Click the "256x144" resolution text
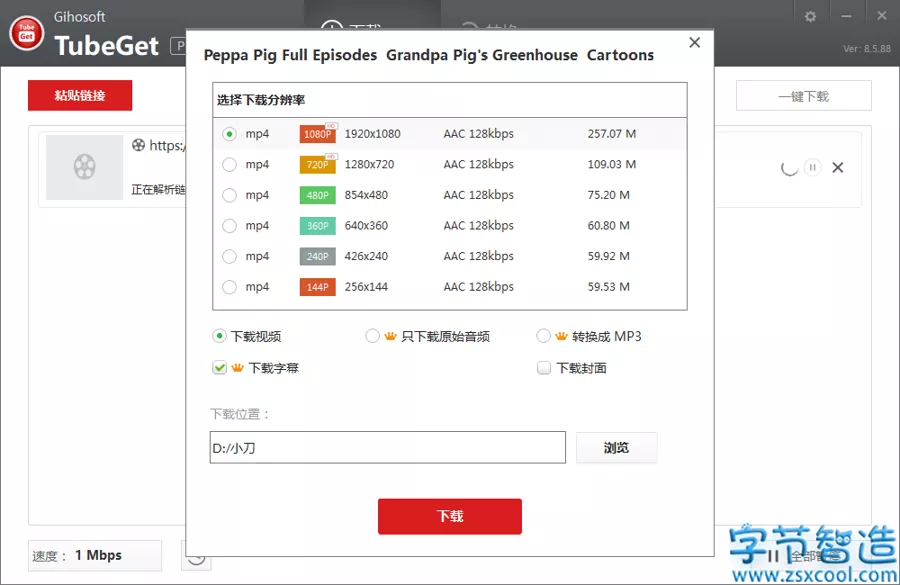Viewport: 900px width, 585px height. 366,286
